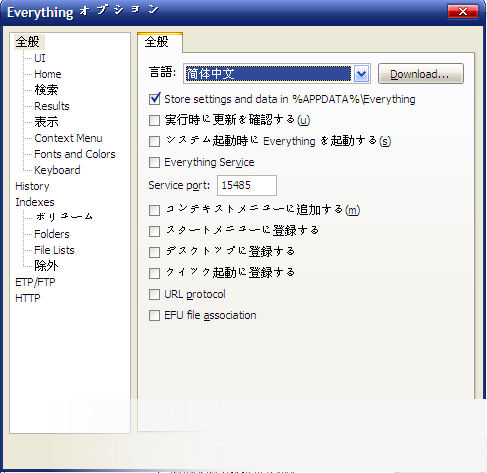
Task: Open ボリューム under Indexes
Action: [64, 217]
